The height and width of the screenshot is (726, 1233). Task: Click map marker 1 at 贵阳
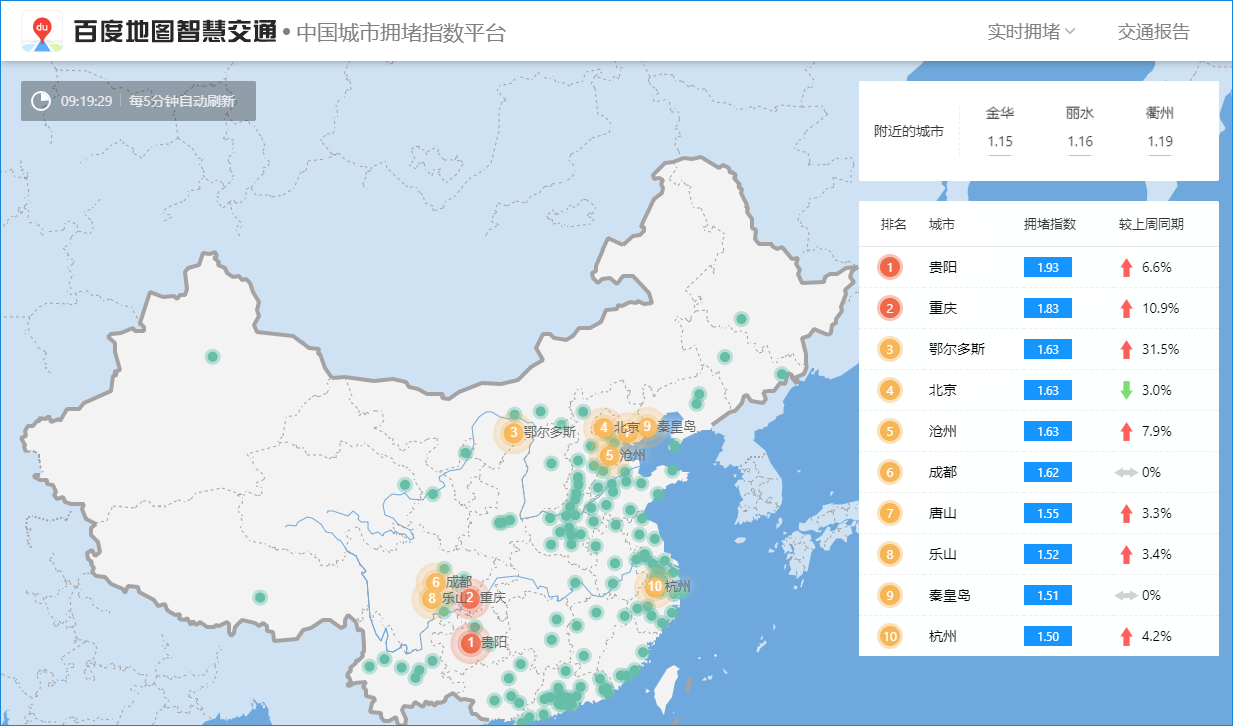470,642
